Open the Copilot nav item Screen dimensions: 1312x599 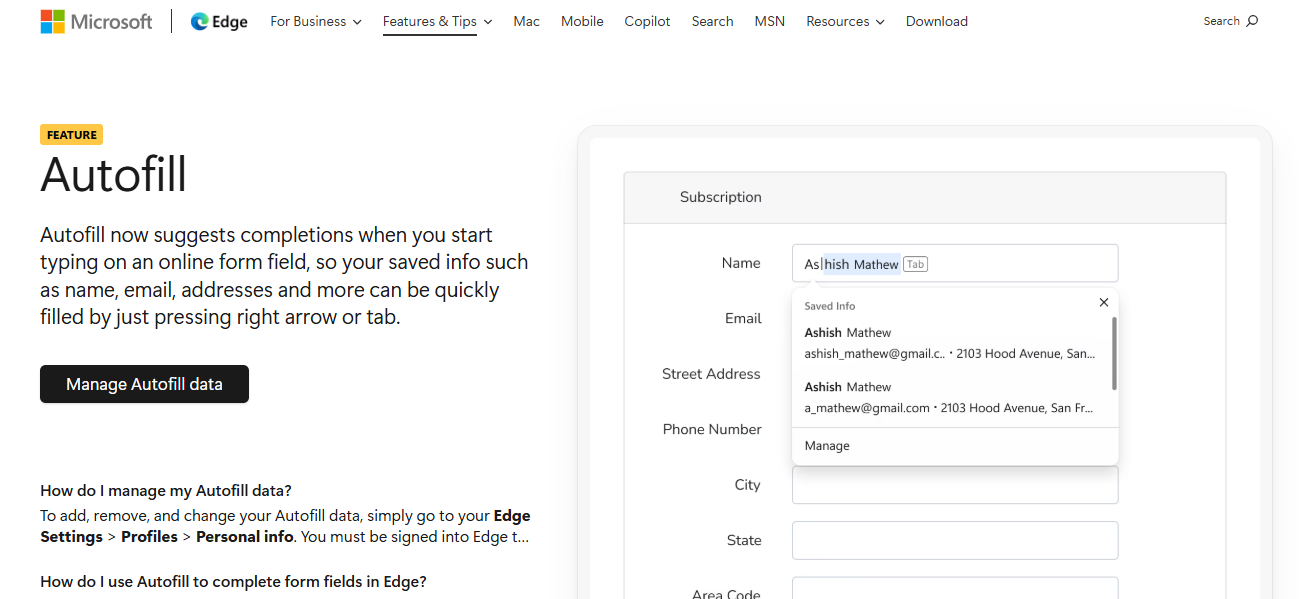pos(647,21)
